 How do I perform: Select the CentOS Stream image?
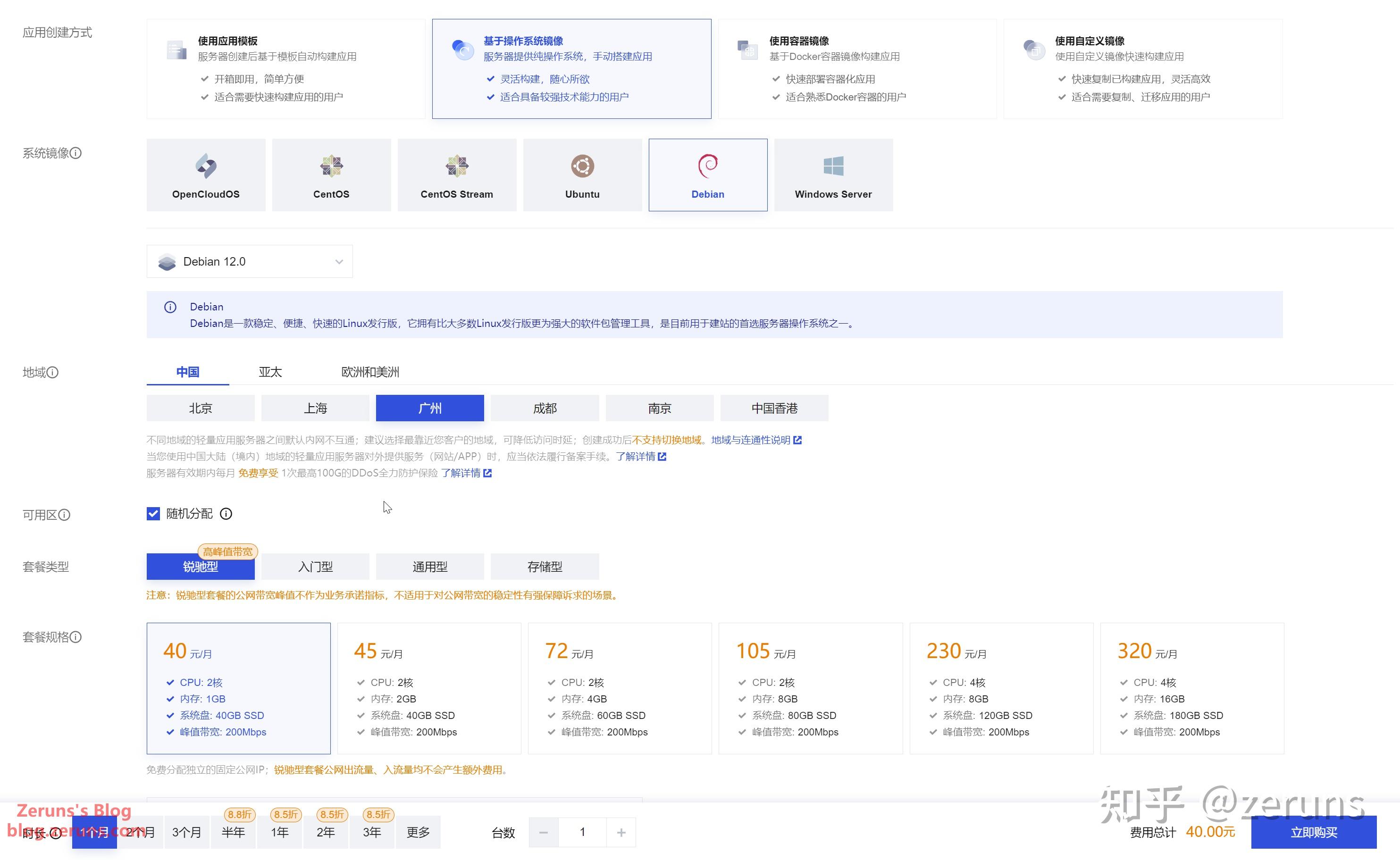click(x=456, y=175)
